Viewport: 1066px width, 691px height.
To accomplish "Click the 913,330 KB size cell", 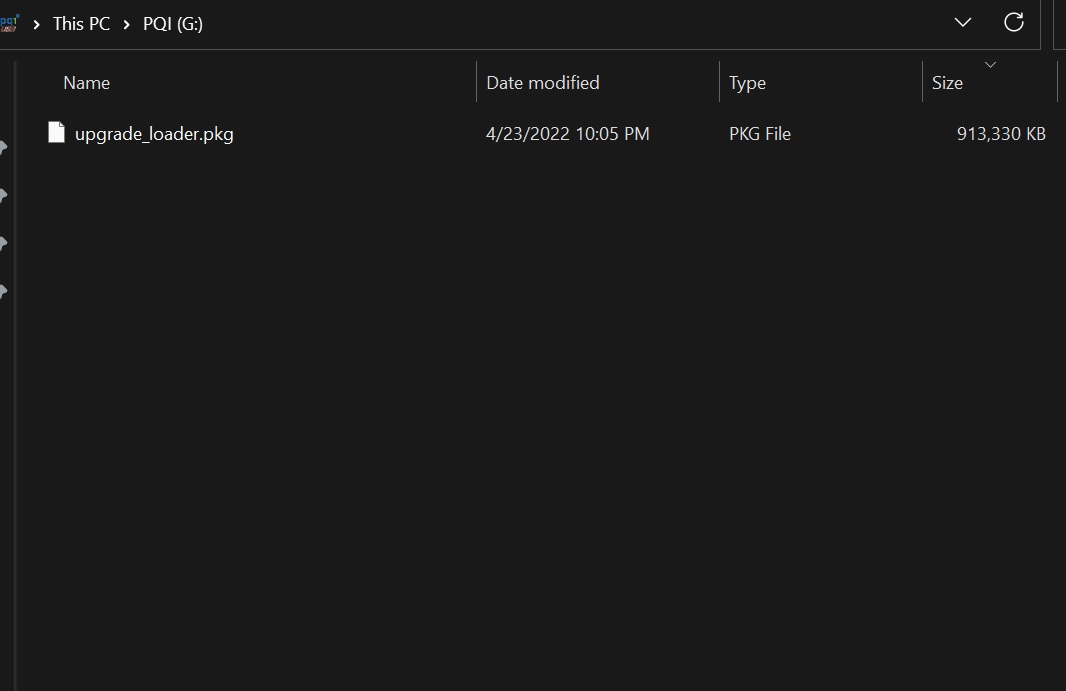I will [1000, 134].
